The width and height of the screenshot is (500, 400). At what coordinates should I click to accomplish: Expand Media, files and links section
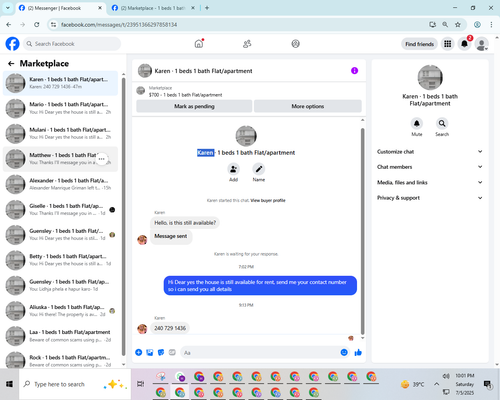point(430,182)
